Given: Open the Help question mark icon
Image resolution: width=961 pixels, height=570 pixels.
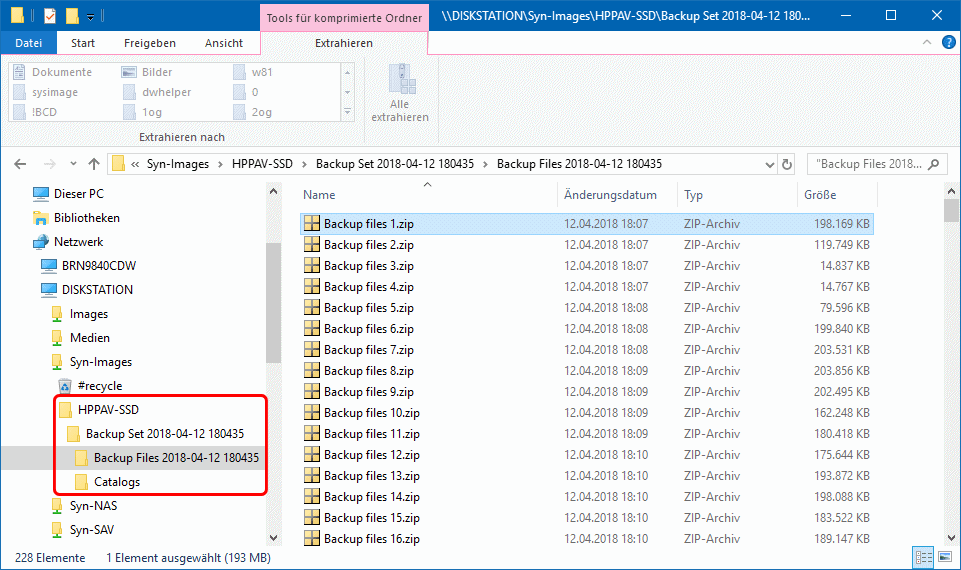Looking at the screenshot, I should tap(944, 43).
